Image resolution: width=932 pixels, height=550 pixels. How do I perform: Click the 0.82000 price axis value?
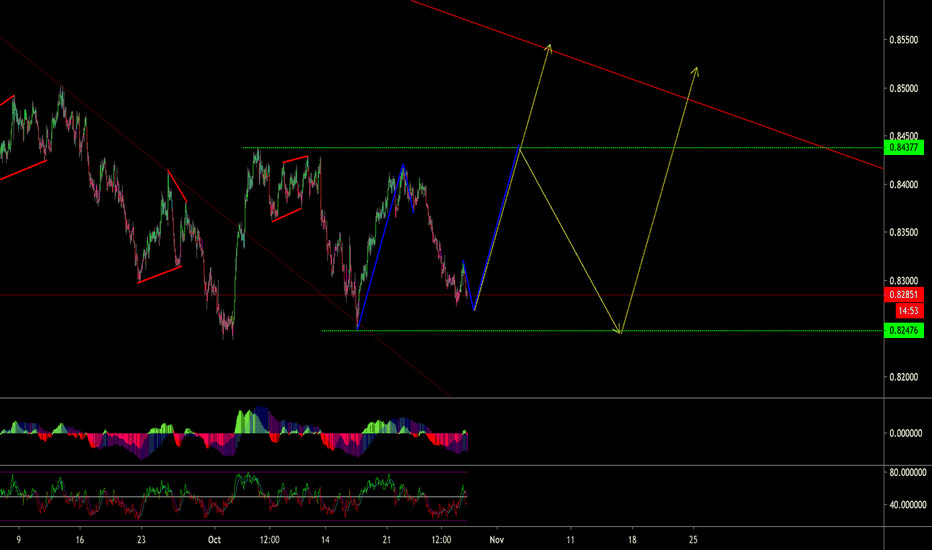pos(903,377)
